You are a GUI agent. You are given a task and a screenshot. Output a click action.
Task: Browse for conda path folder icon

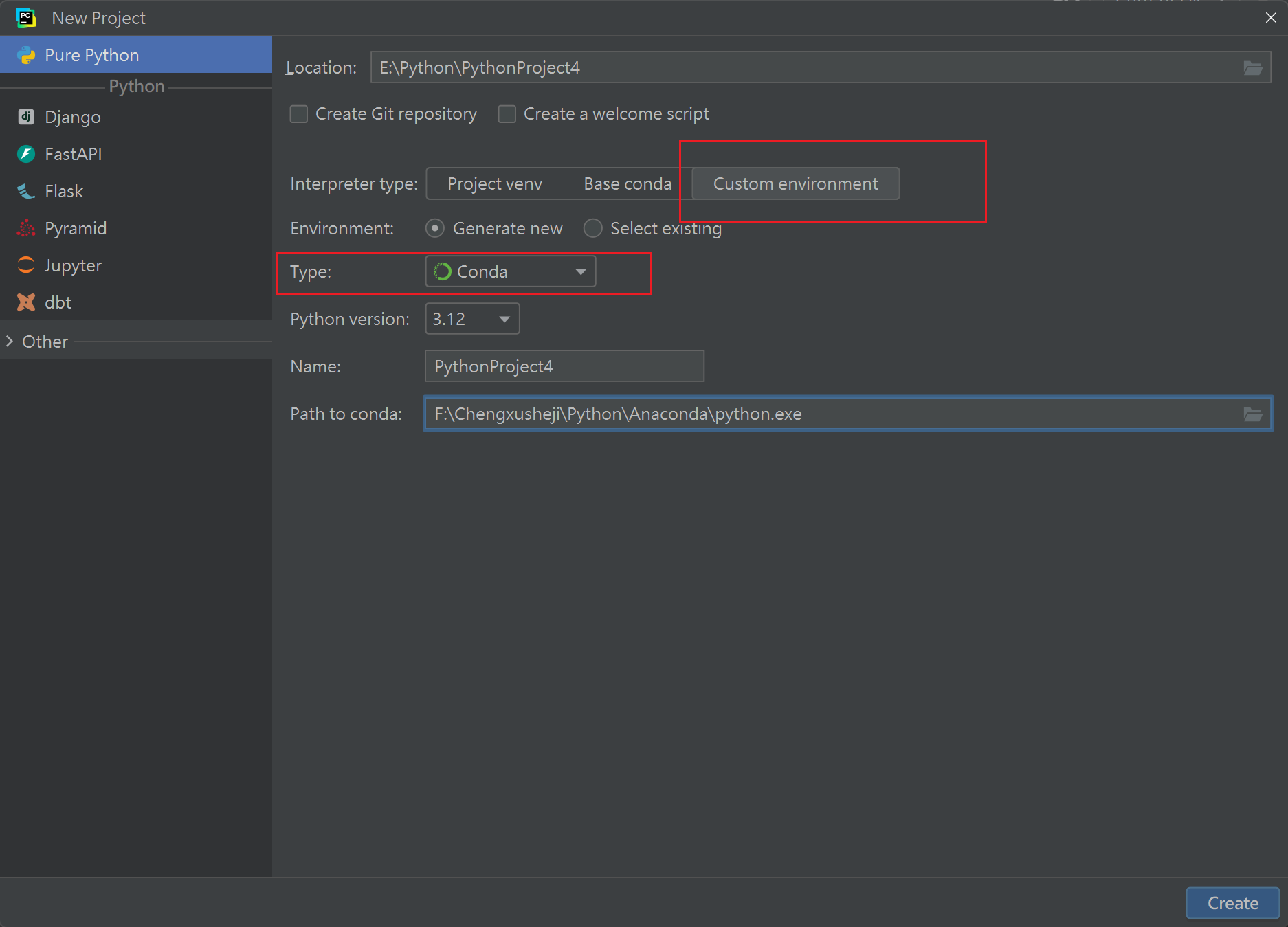coord(1253,414)
